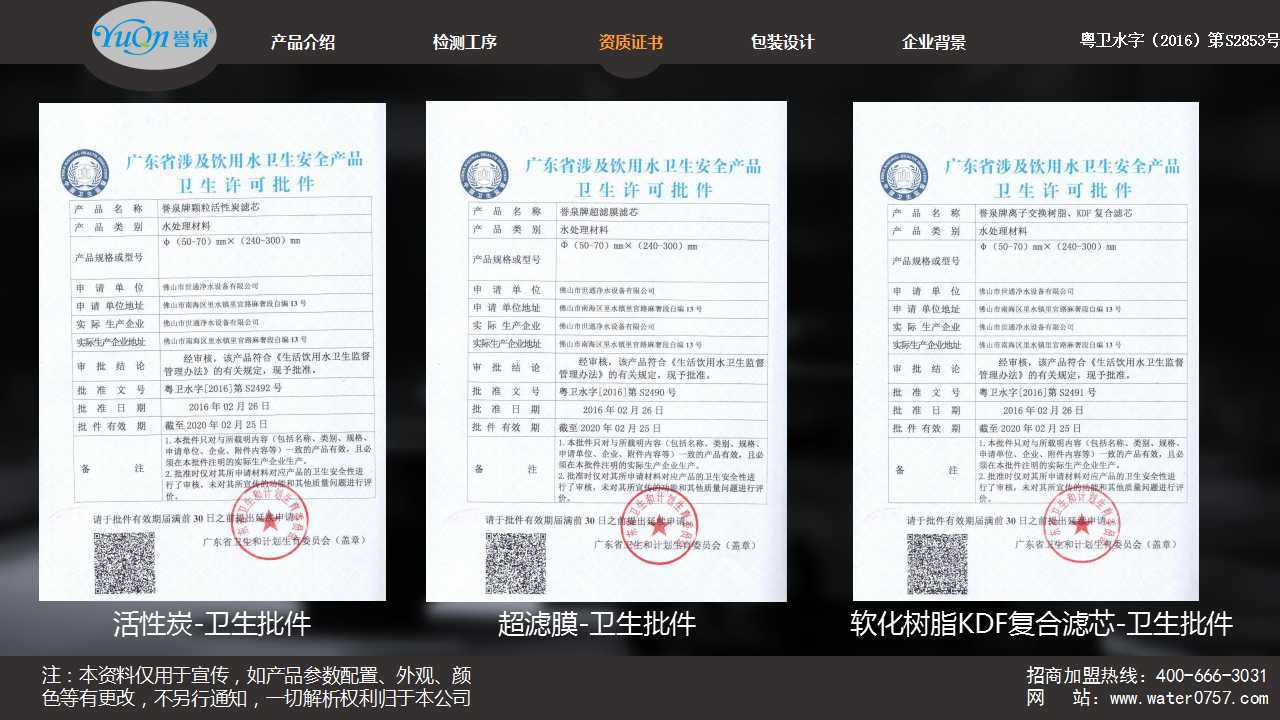Select the 资质证书 tab

coord(631,42)
